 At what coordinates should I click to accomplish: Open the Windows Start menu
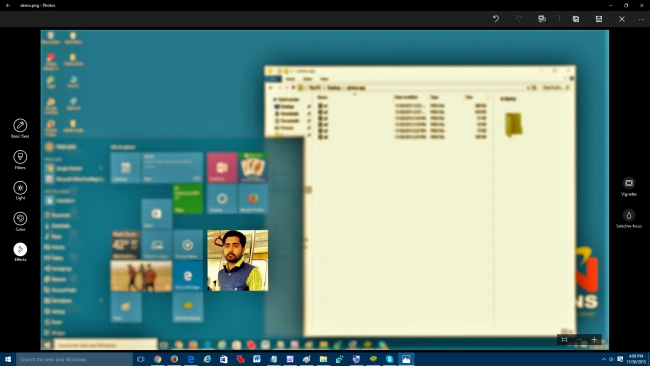click(x=8, y=359)
